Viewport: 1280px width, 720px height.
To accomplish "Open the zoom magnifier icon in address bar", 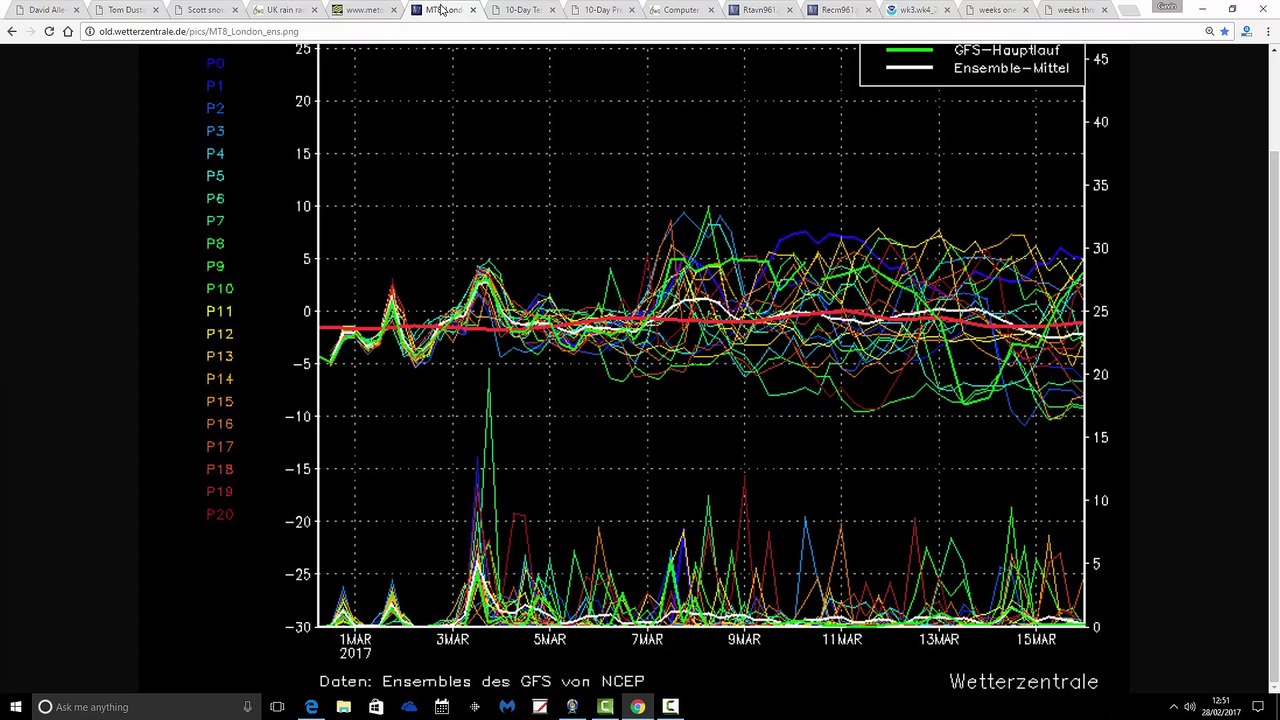I will click(x=1209, y=31).
